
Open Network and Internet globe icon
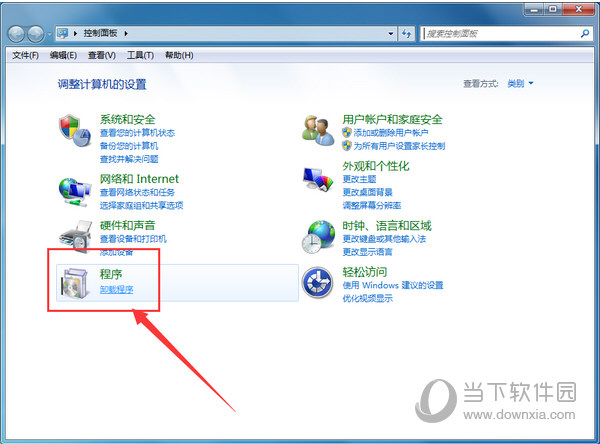[75, 192]
